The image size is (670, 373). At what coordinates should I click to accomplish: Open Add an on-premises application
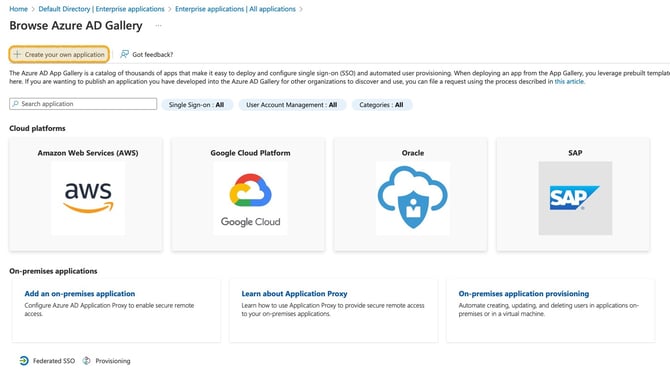[80, 294]
